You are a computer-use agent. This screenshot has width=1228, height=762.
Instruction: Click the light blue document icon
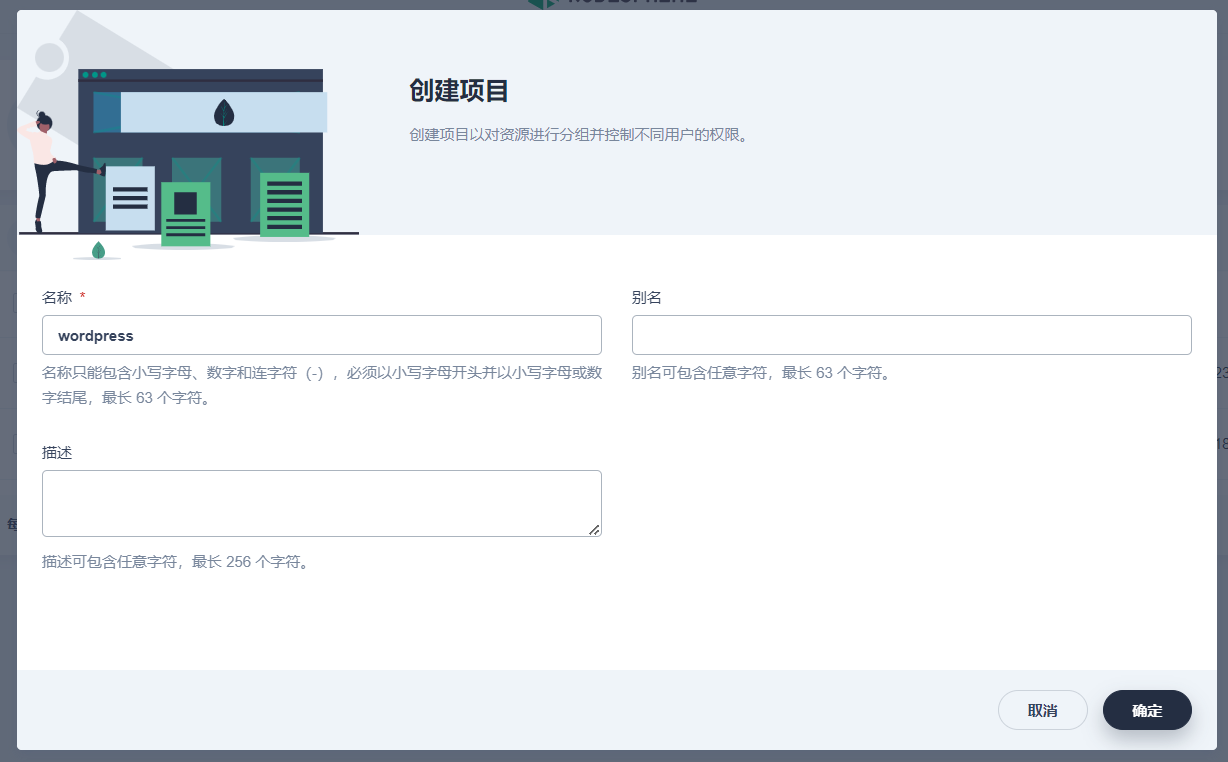130,198
